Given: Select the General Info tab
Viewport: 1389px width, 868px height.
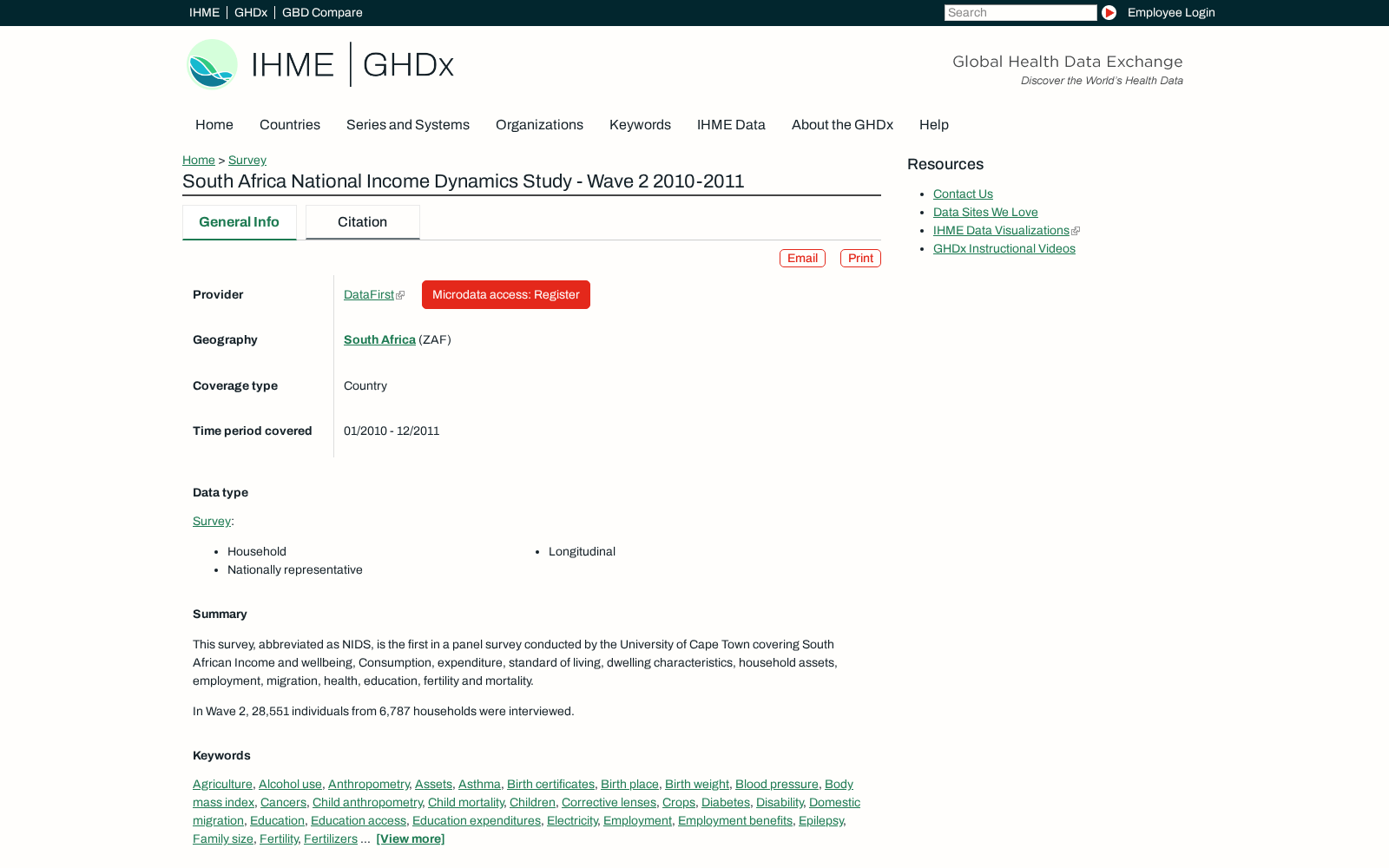Looking at the screenshot, I should click(x=240, y=222).
